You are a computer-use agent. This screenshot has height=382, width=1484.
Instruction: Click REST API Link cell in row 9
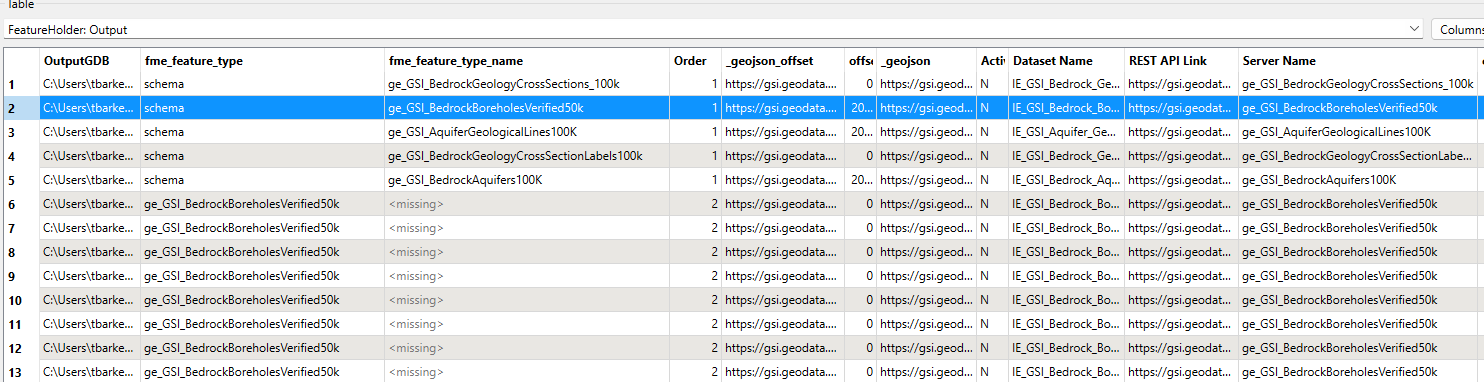click(x=1181, y=276)
